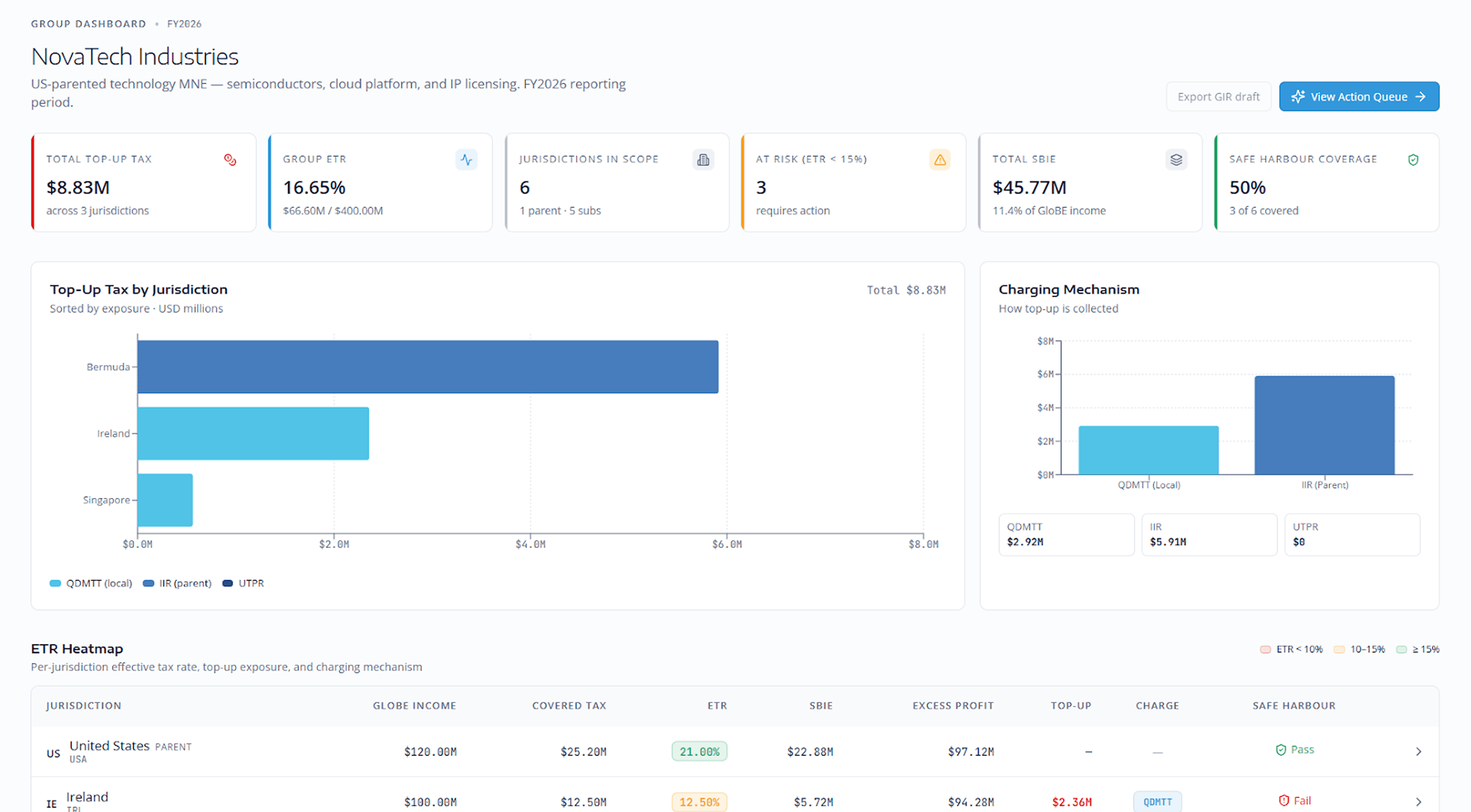The height and width of the screenshot is (812, 1471).
Task: Click the sparkle icon on View Action Queue
Action: [x=1297, y=97]
